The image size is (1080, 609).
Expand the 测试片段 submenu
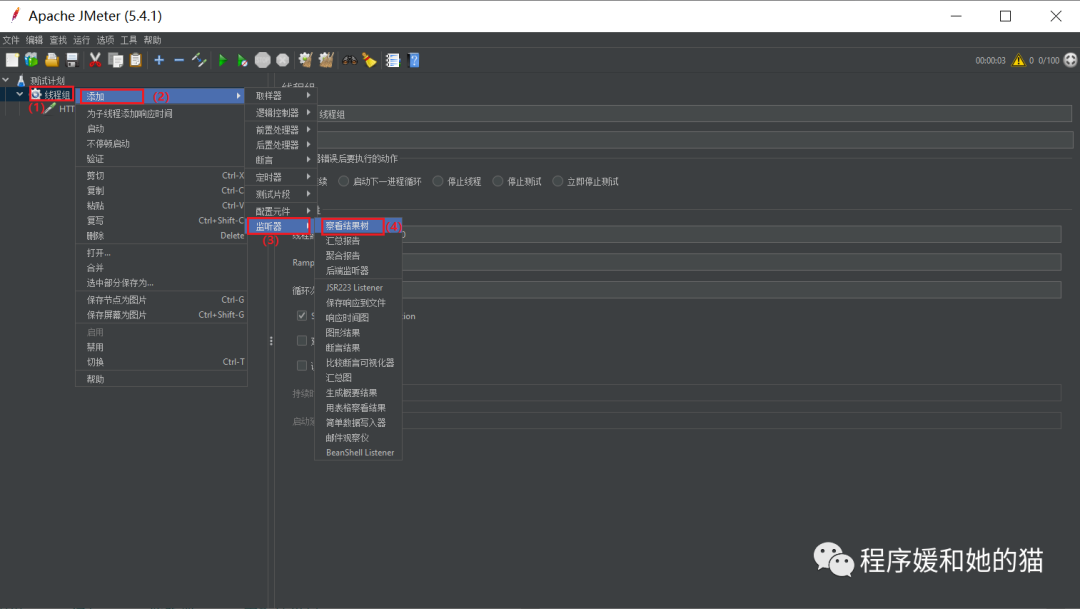point(281,194)
